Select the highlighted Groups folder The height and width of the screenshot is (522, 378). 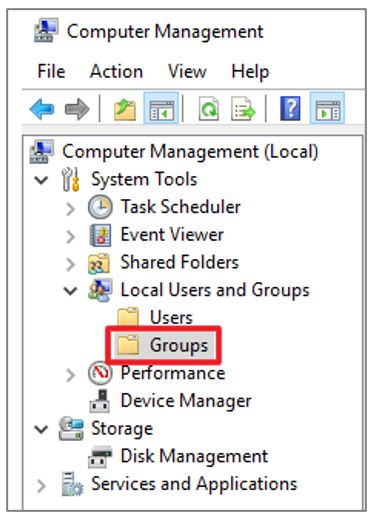[163, 345]
